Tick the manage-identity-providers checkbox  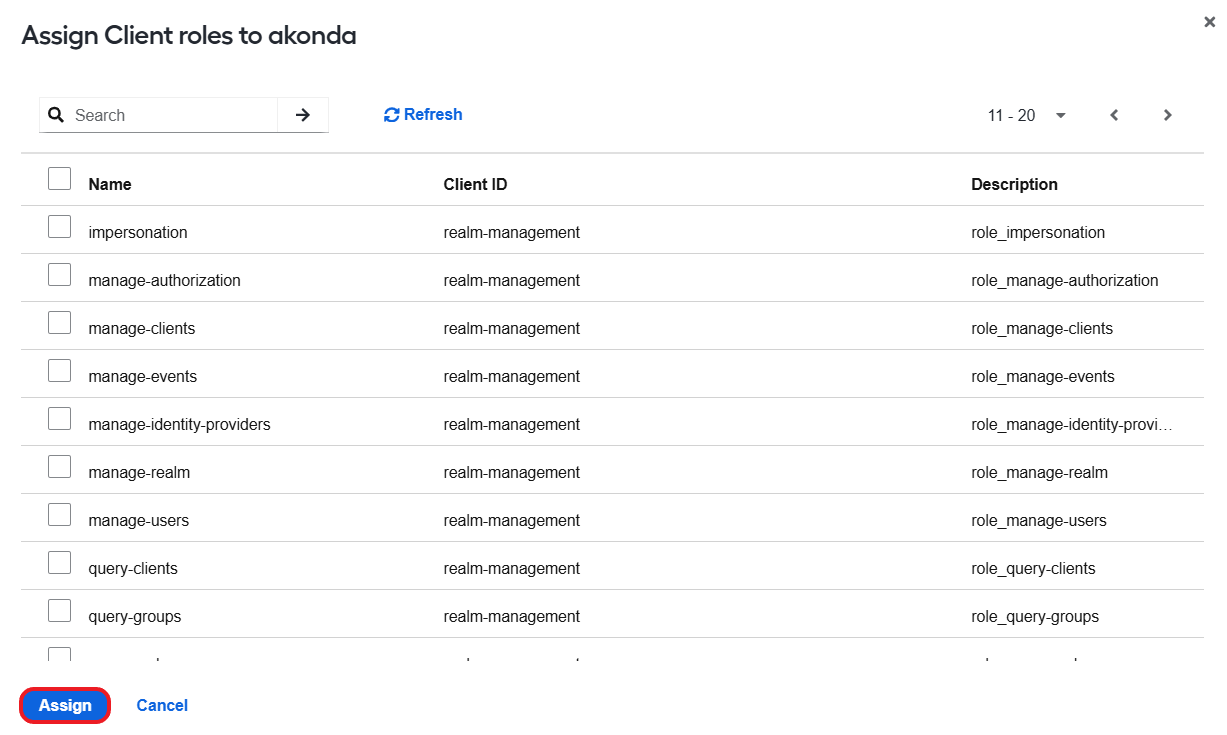(x=60, y=419)
